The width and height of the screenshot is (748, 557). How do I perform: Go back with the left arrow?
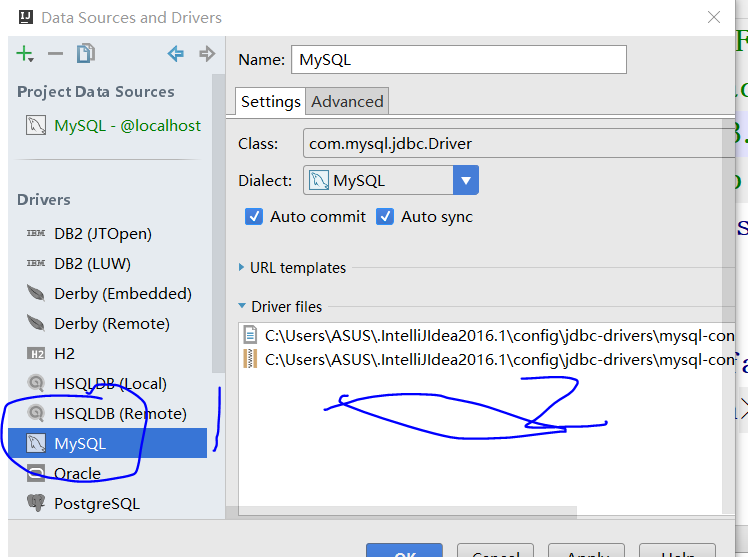(176, 53)
